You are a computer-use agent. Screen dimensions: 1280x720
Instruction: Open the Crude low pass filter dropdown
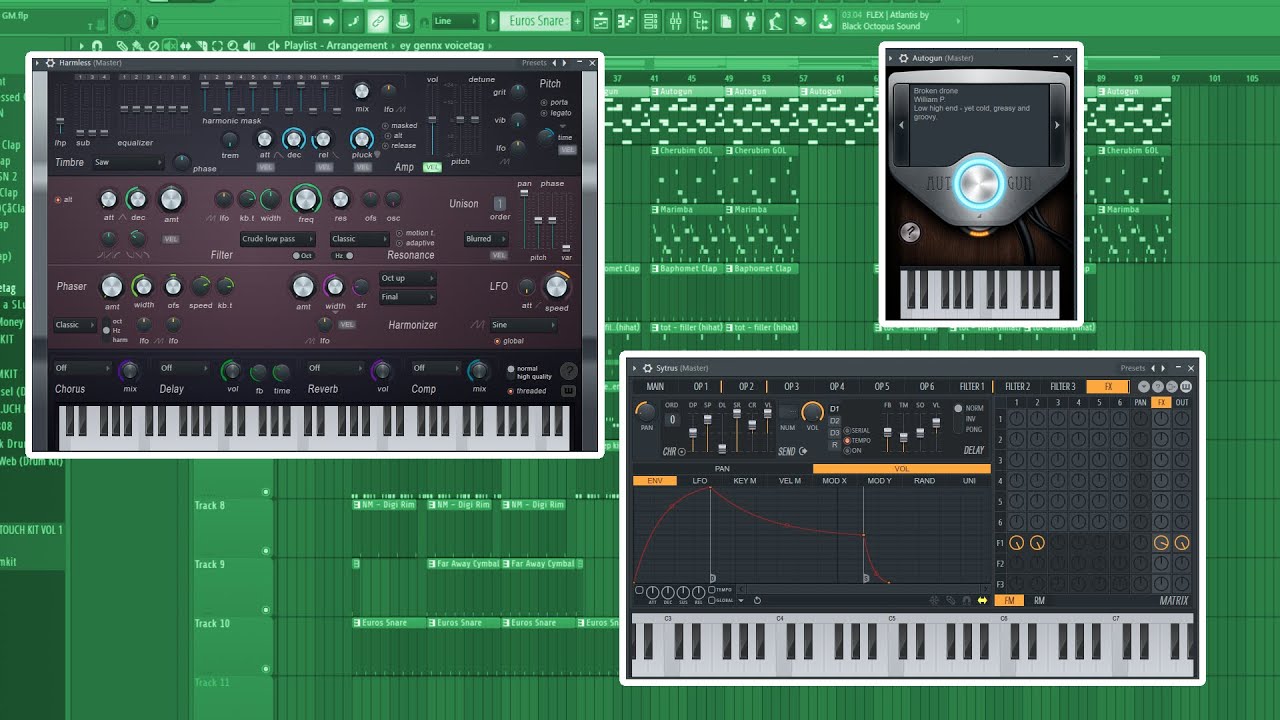point(278,239)
